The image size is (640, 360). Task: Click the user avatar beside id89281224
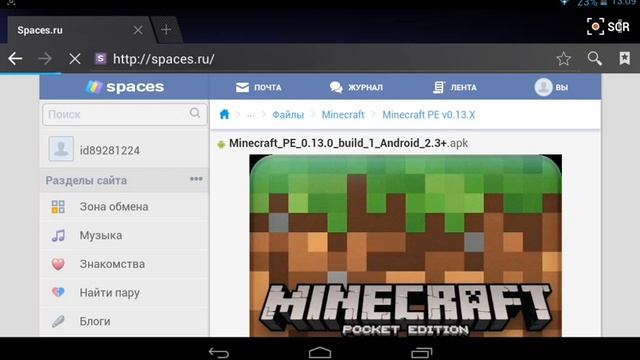point(61,149)
